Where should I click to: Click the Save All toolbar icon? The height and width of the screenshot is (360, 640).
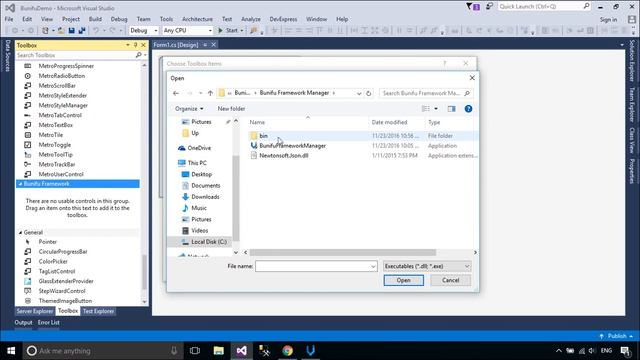click(x=82, y=30)
